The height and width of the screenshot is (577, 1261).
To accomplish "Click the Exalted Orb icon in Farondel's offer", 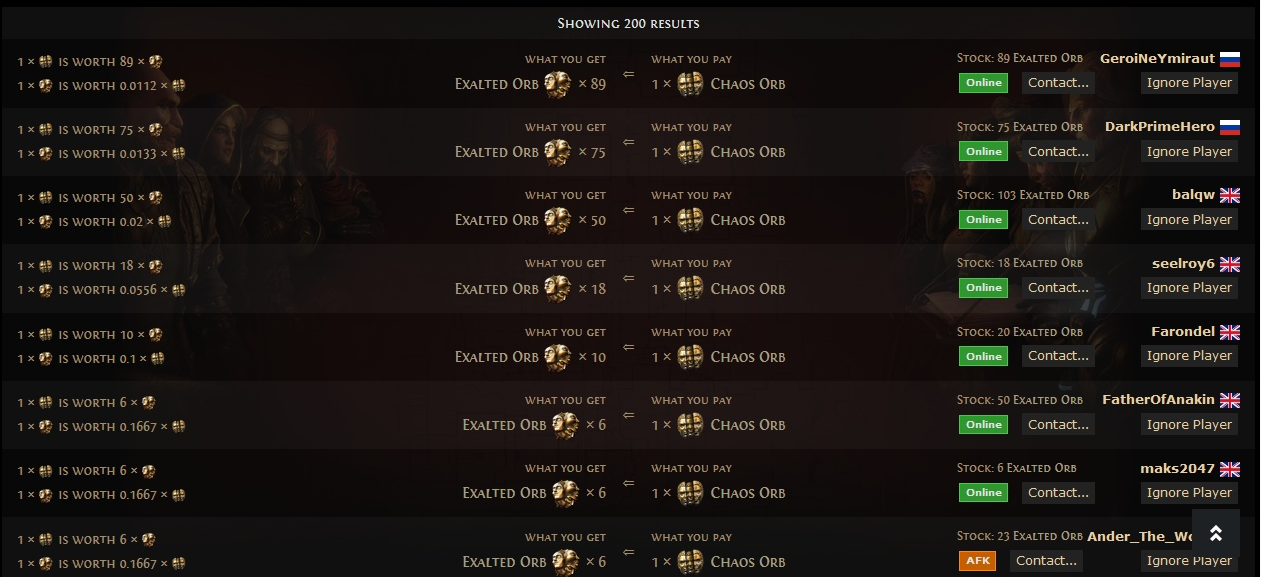I will point(557,357).
